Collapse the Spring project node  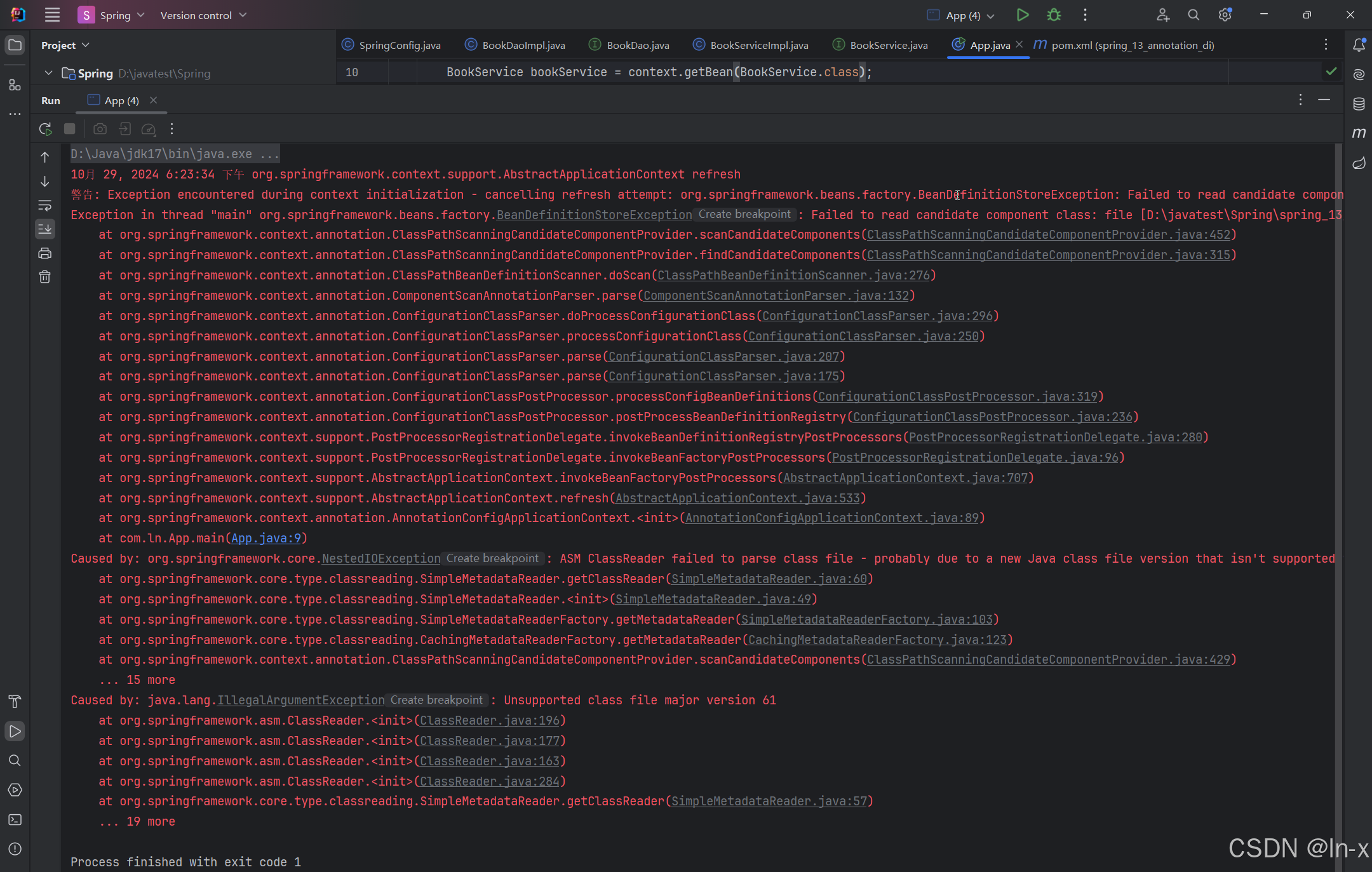click(48, 73)
